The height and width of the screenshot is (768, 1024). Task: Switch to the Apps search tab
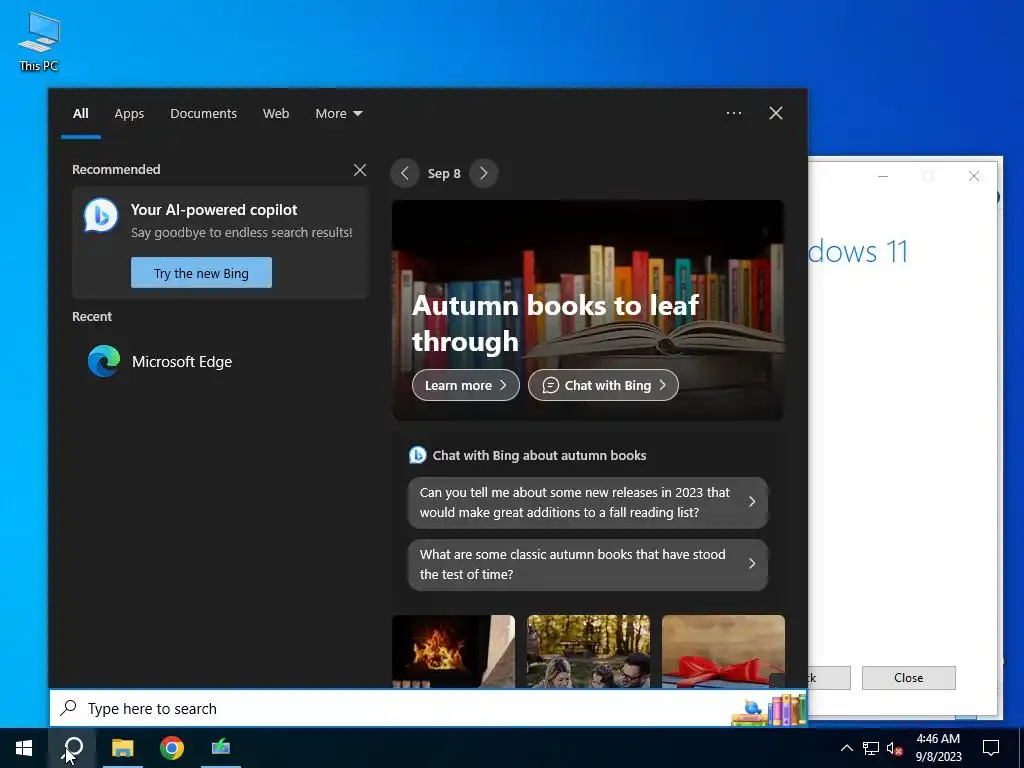(129, 114)
